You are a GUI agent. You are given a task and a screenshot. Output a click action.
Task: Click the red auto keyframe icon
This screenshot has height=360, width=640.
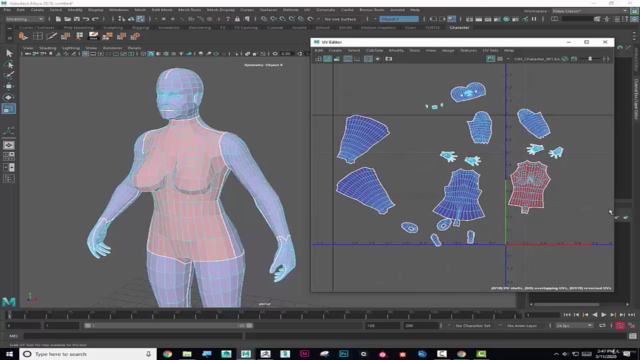click(620, 326)
